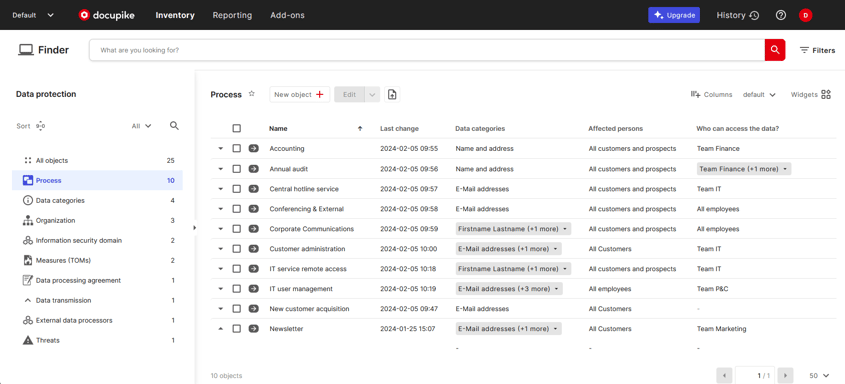This screenshot has width=845, height=384.
Task: Open the All filter dropdown in sidebar
Action: click(142, 126)
